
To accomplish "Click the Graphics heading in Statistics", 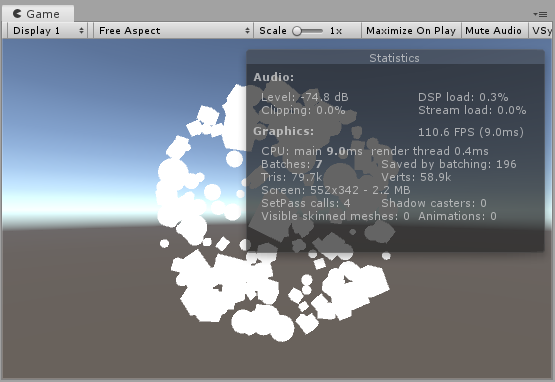I will pos(284,131).
